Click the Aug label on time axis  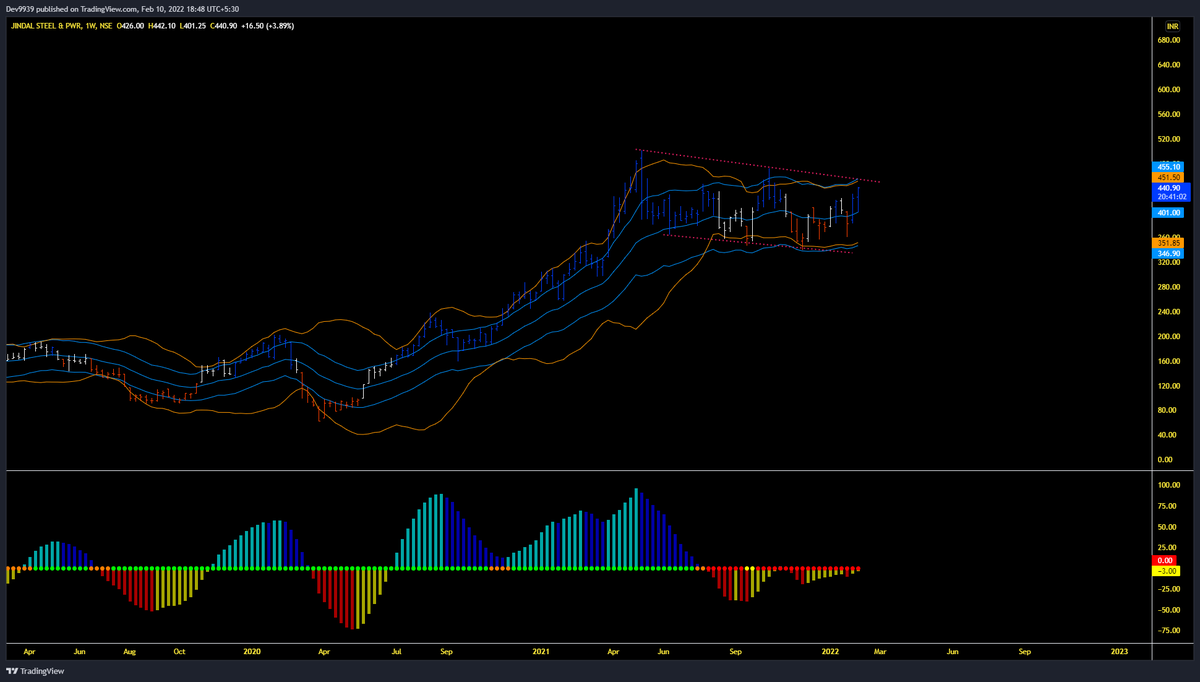coord(129,651)
